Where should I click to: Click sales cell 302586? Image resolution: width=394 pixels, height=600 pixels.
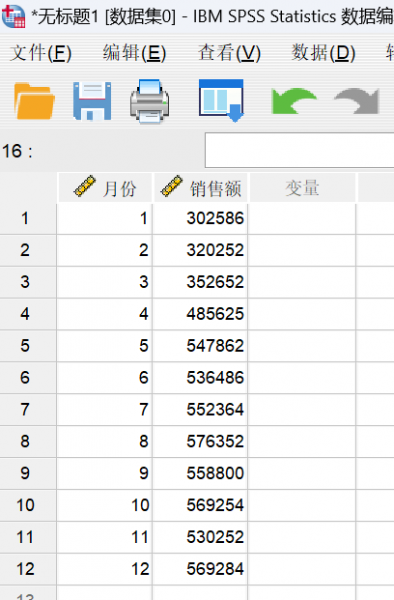[200, 218]
